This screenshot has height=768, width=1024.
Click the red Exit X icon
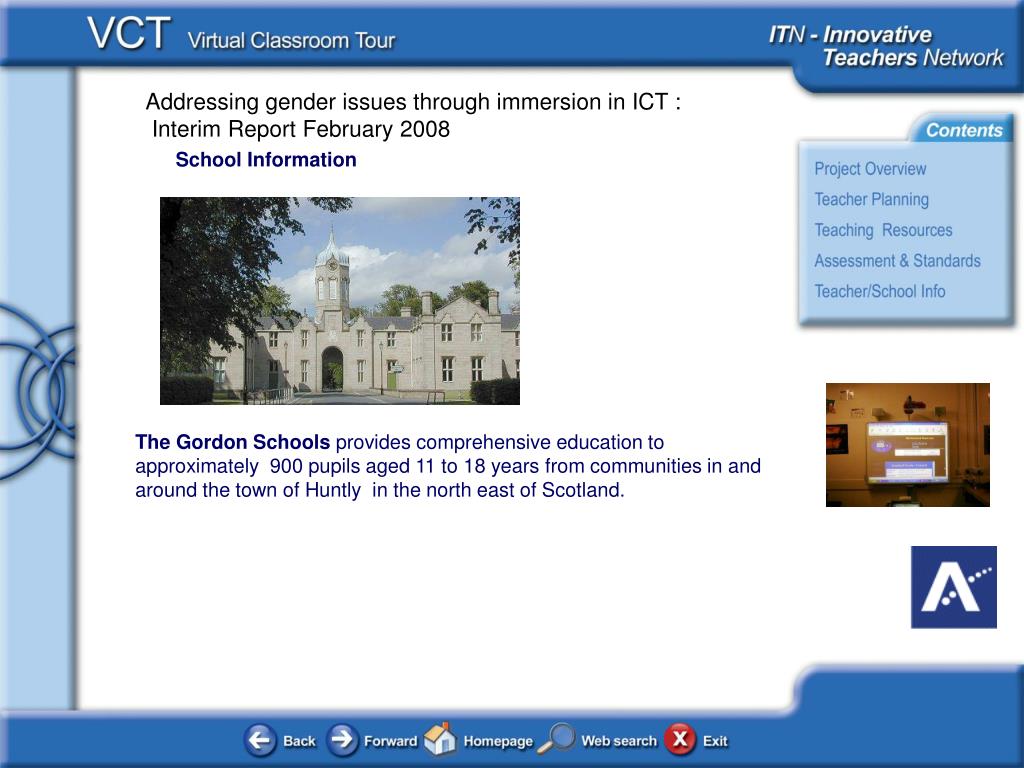(680, 740)
